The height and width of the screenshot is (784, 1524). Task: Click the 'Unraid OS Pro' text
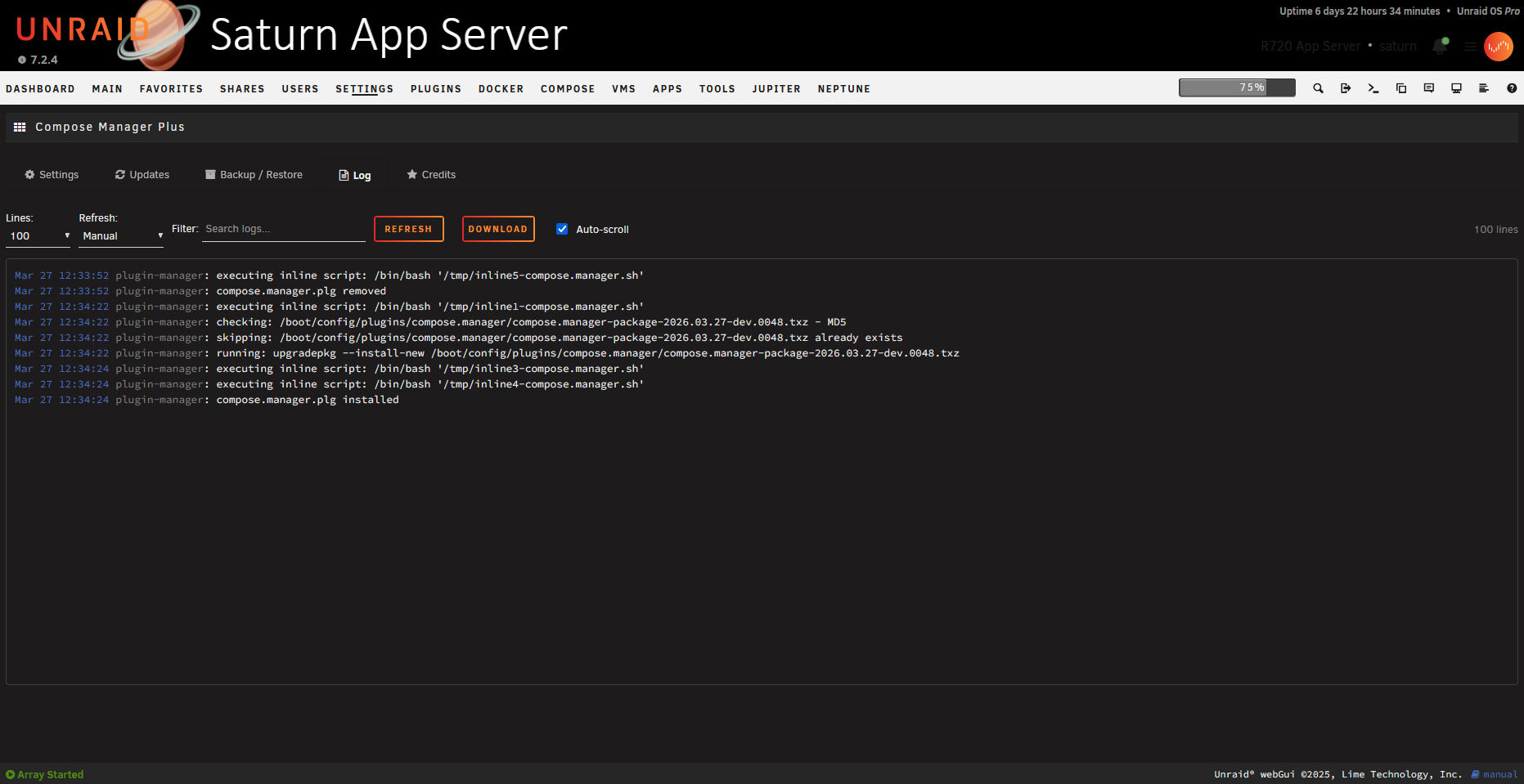(x=1488, y=11)
